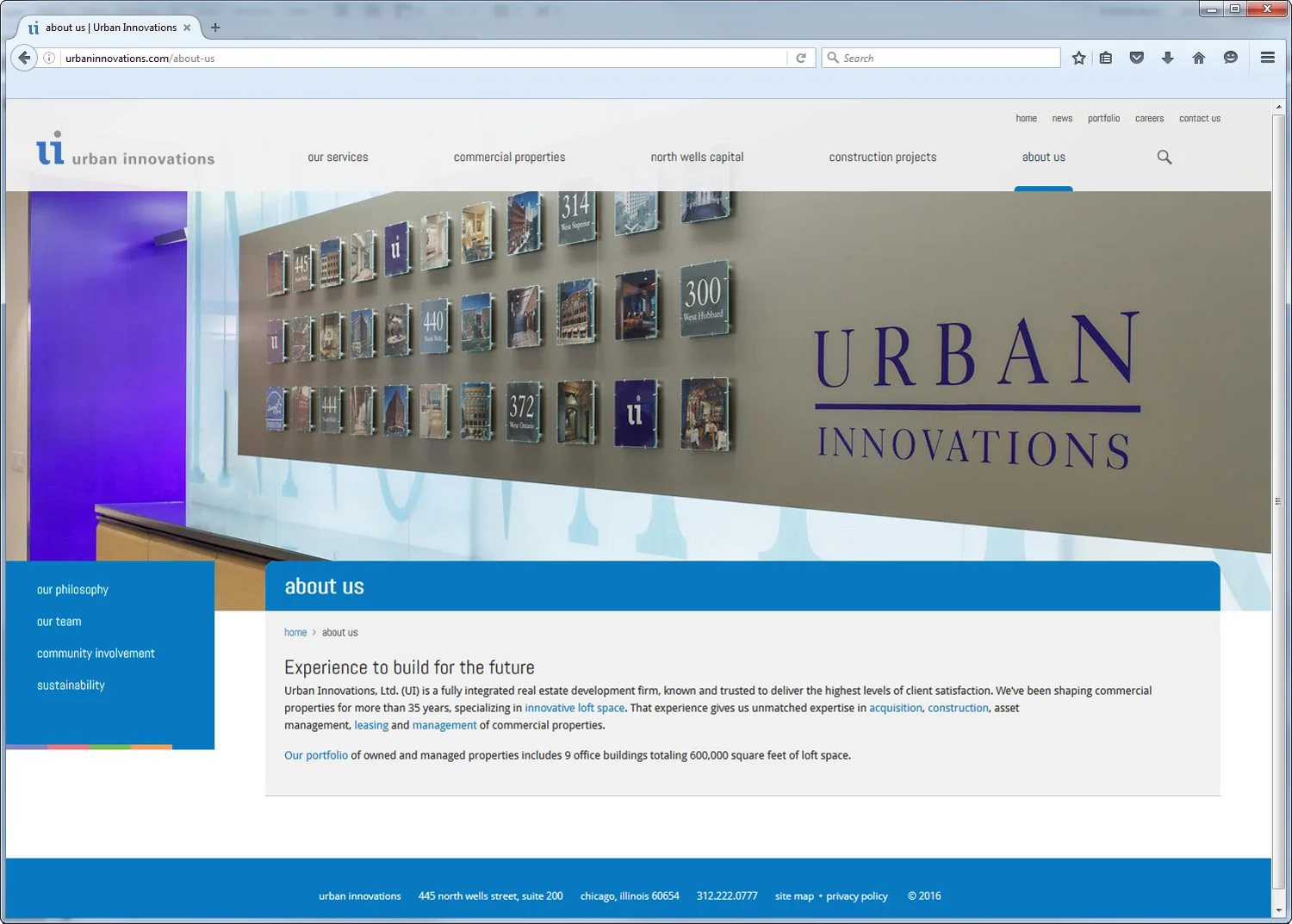Click the breadcrumb 'home' link
Viewport: 1292px width, 924px height.
coord(295,632)
